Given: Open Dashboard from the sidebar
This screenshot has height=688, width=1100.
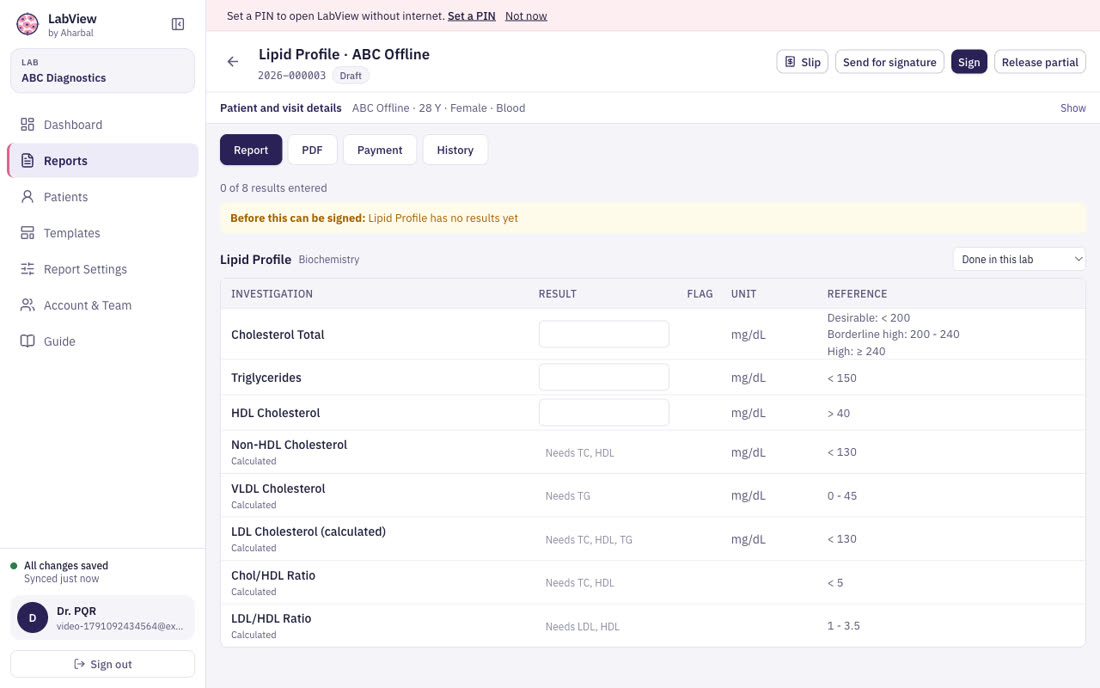Looking at the screenshot, I should (x=103, y=125).
